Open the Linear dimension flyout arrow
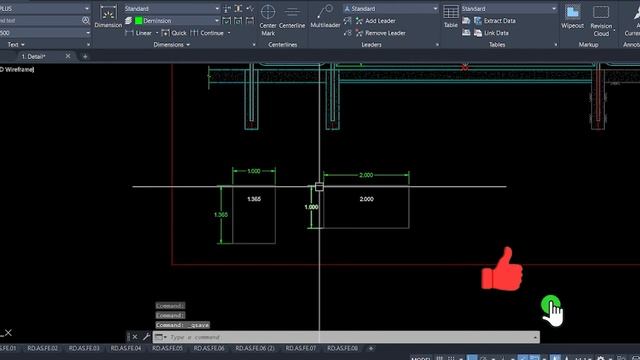The image size is (640, 360). pyautogui.click(x=157, y=33)
